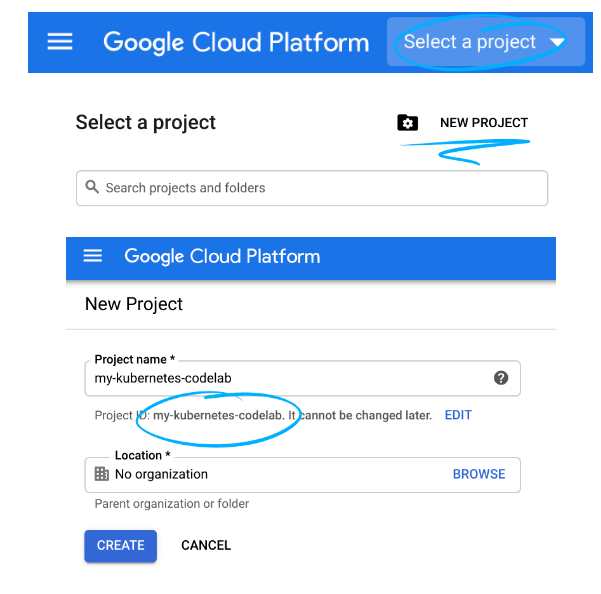Click the Google Cloud Platform logo in top header

pos(236,42)
